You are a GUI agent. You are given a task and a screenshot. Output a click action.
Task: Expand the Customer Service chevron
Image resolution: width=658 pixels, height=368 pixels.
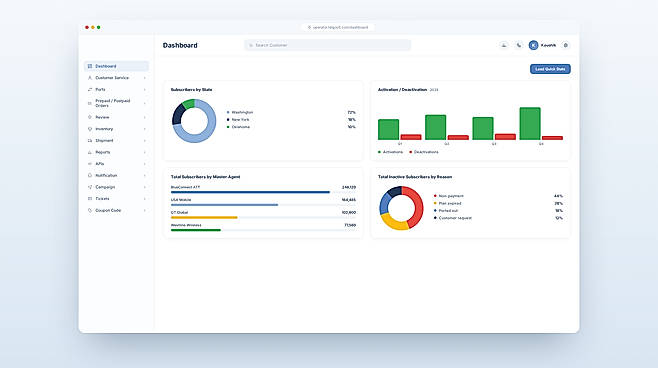(x=145, y=78)
